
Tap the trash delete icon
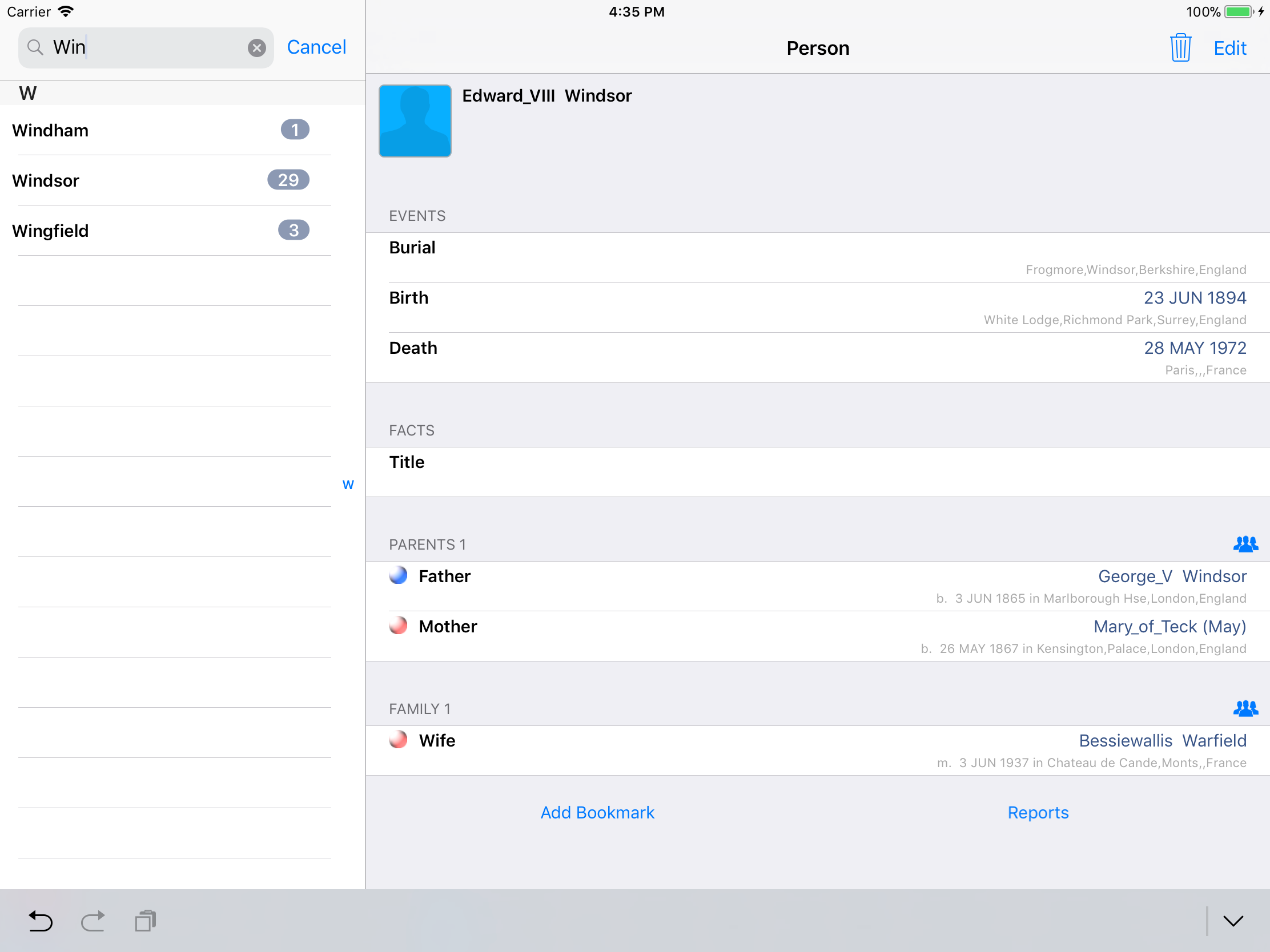tap(1180, 47)
